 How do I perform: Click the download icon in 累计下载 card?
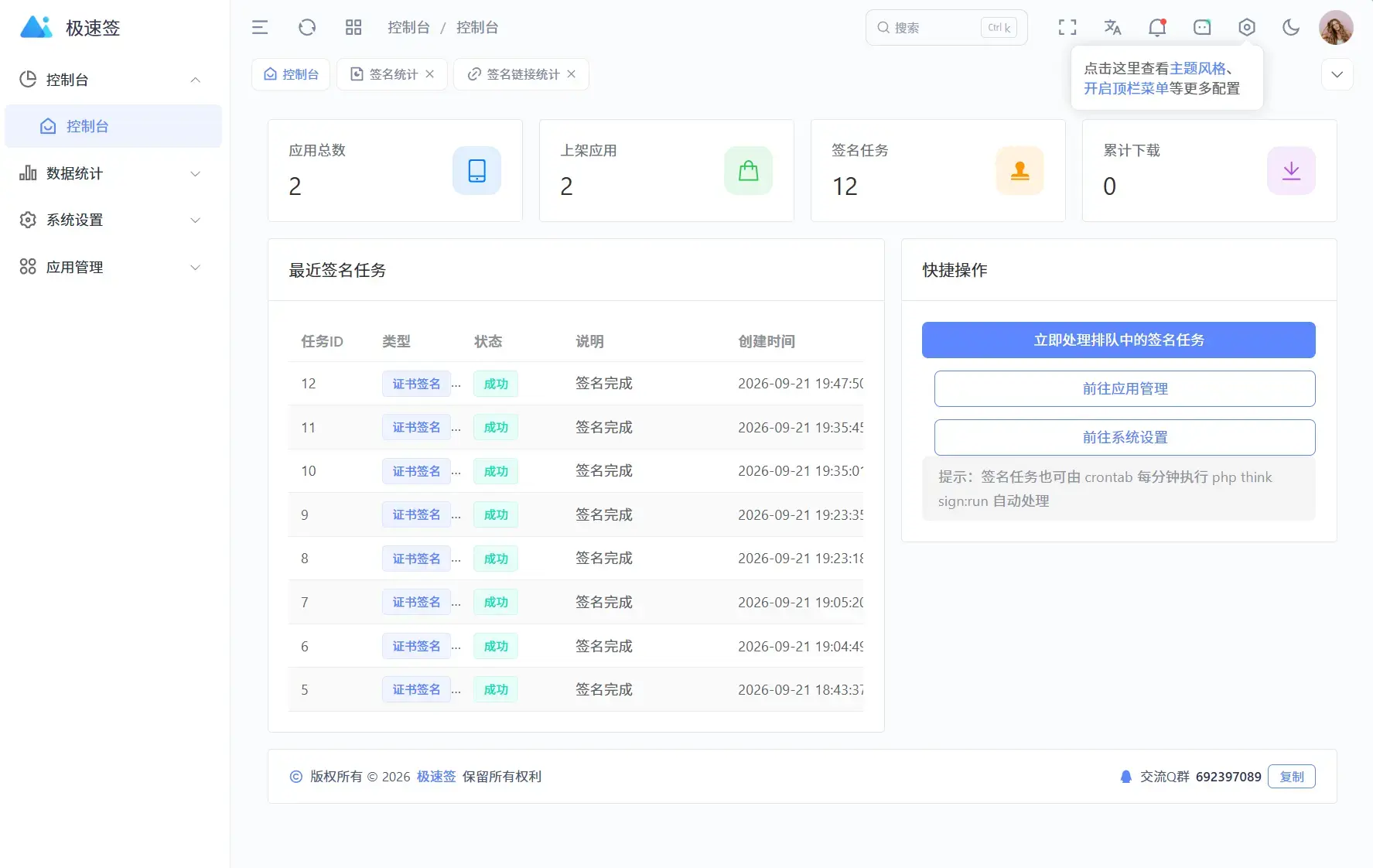pos(1292,170)
